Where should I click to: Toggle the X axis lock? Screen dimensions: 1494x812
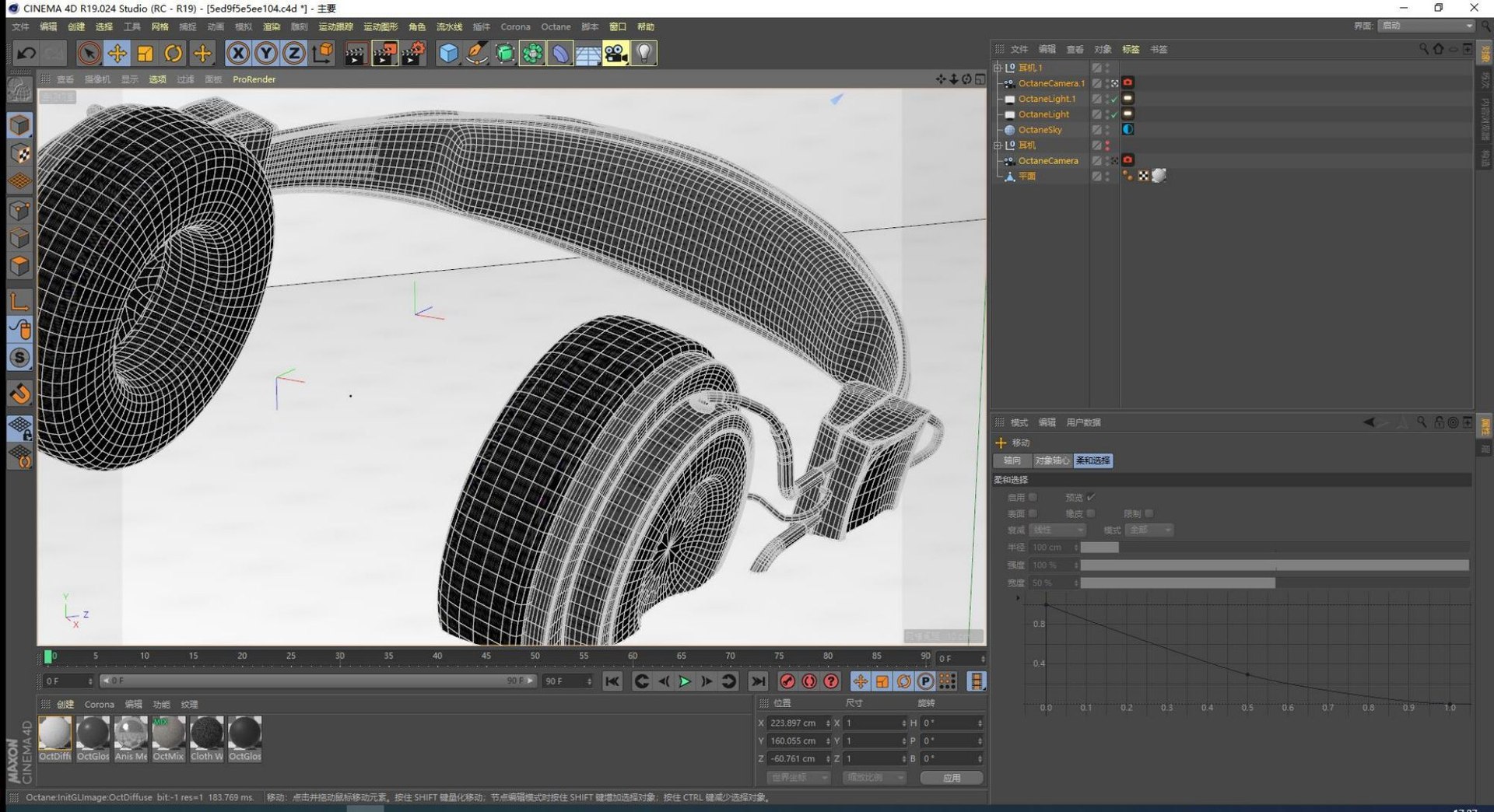pyautogui.click(x=238, y=54)
